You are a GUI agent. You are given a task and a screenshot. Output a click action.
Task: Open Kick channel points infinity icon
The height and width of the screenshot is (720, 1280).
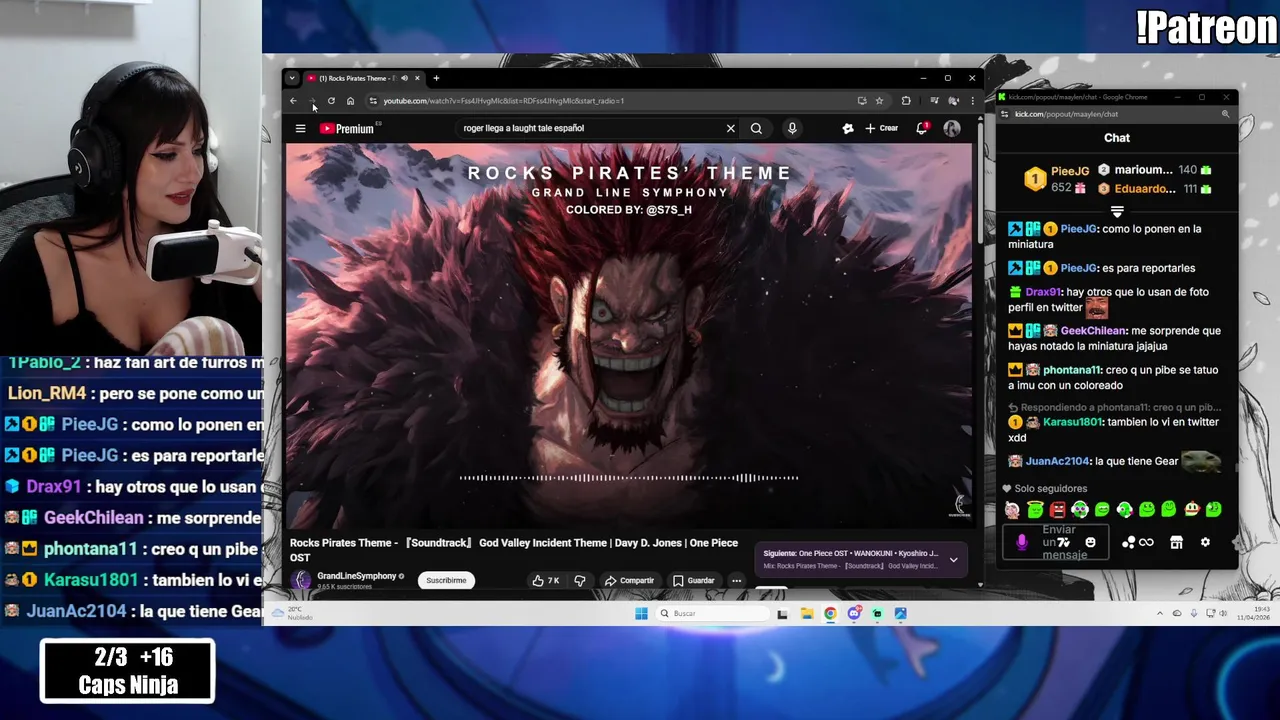(x=1146, y=542)
